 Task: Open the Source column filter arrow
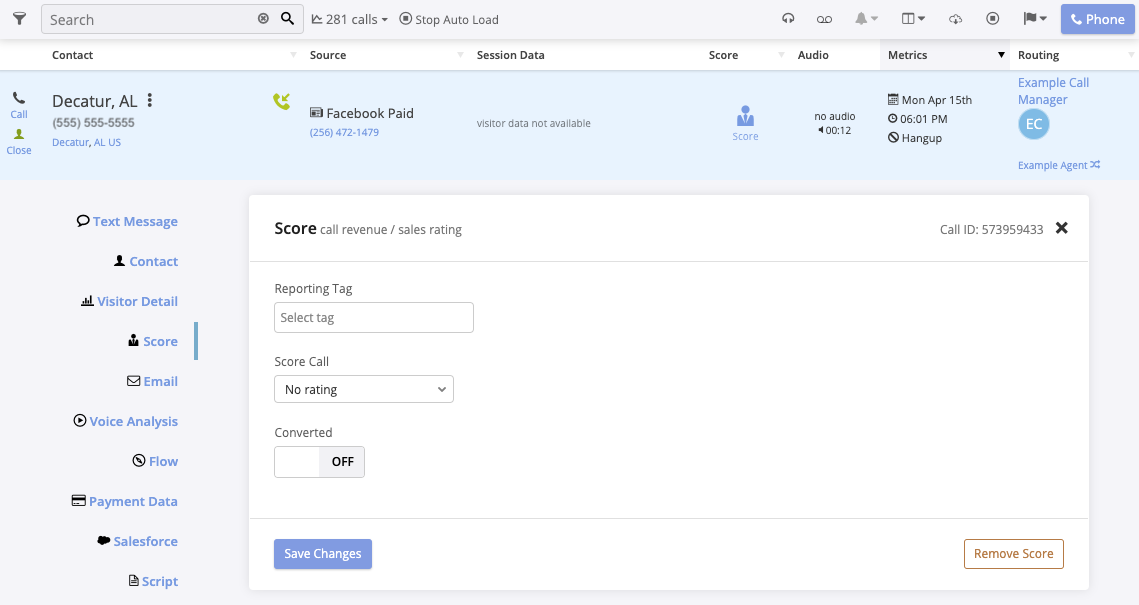tap(461, 55)
